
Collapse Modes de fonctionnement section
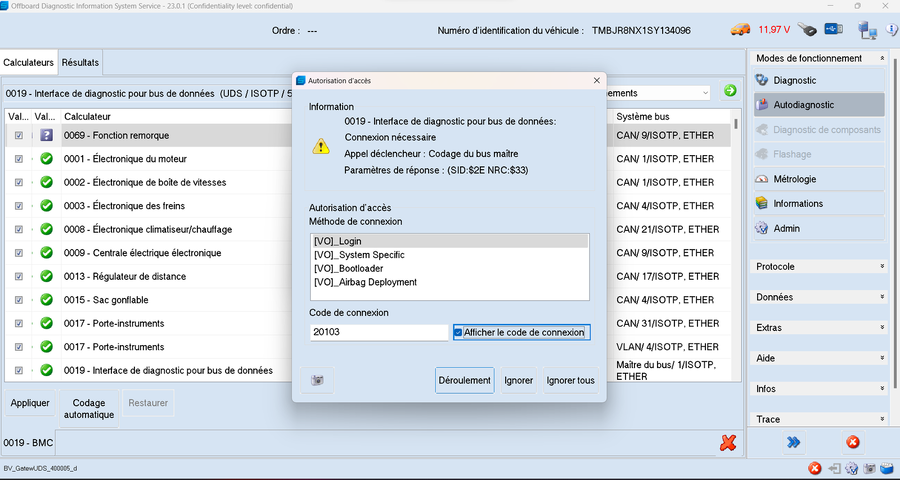[881, 59]
